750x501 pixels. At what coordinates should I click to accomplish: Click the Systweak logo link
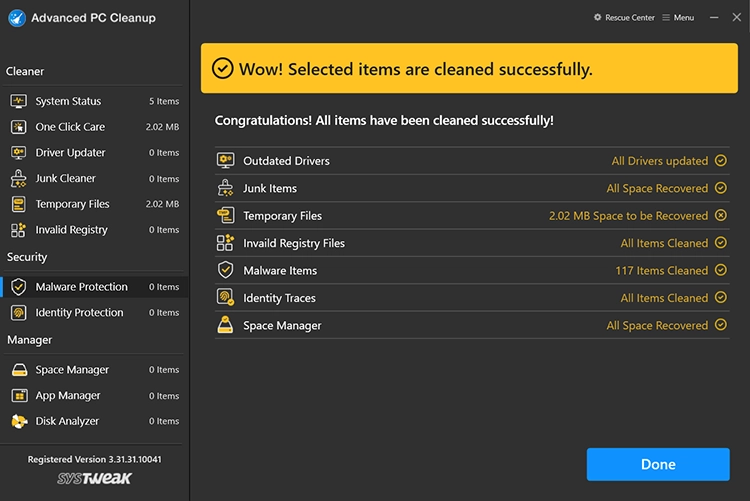click(x=94, y=478)
